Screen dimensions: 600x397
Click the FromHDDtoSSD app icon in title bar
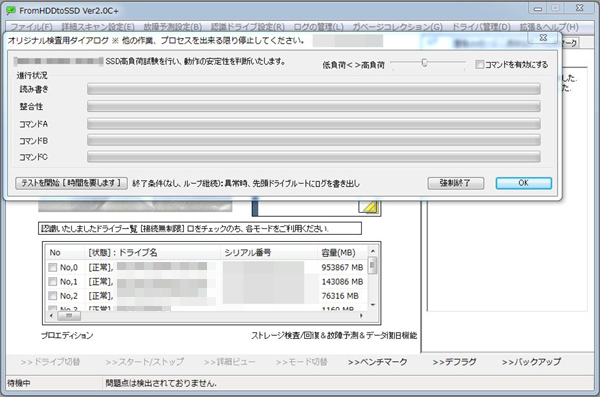(11, 10)
